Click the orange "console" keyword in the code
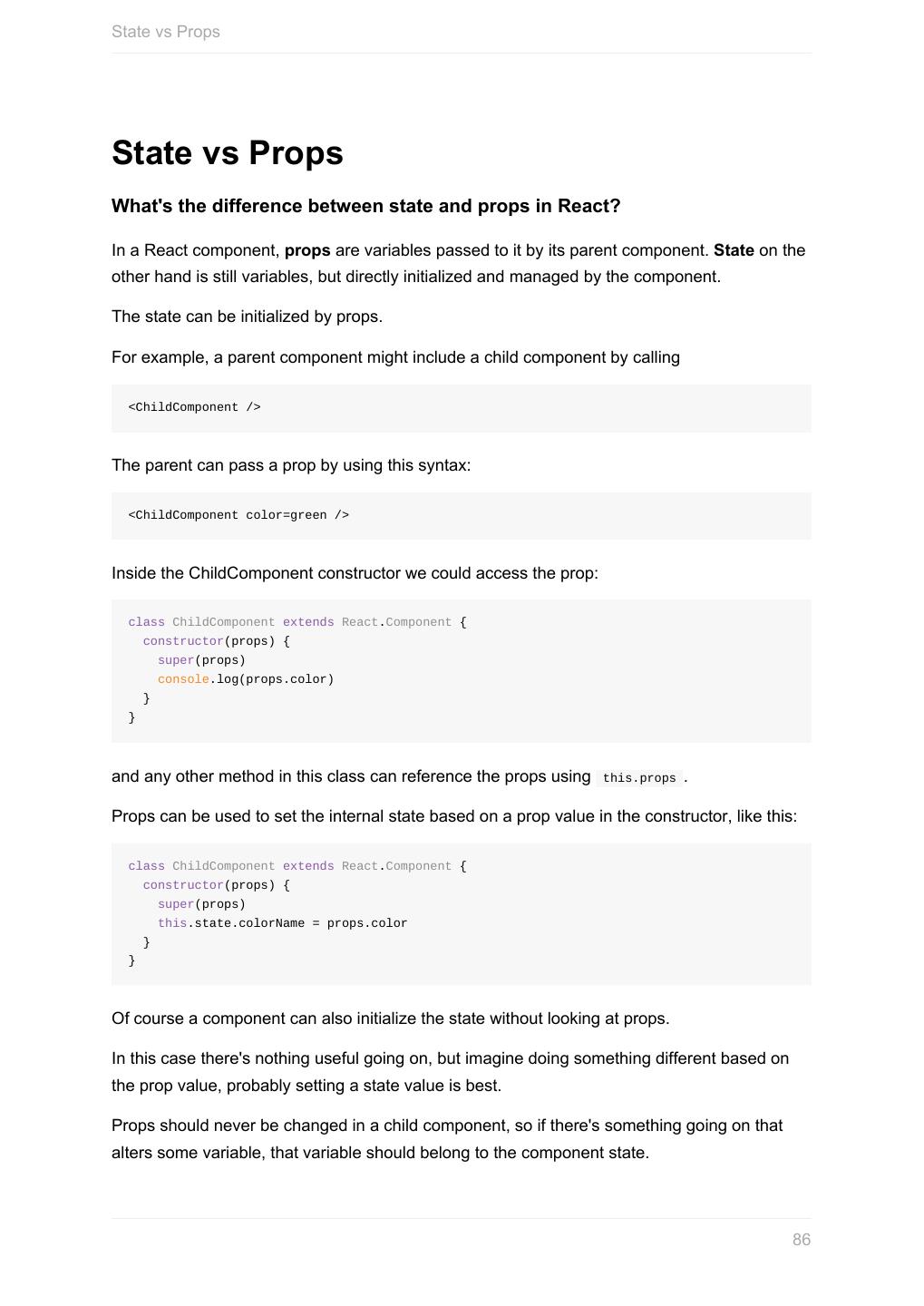 tap(183, 679)
